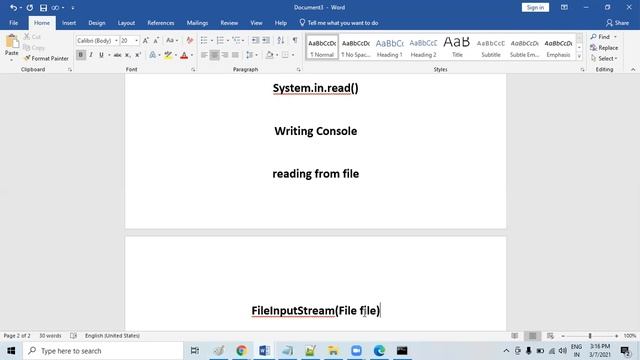The height and width of the screenshot is (360, 640).
Task: Click the bullets list icon
Action: click(x=204, y=40)
